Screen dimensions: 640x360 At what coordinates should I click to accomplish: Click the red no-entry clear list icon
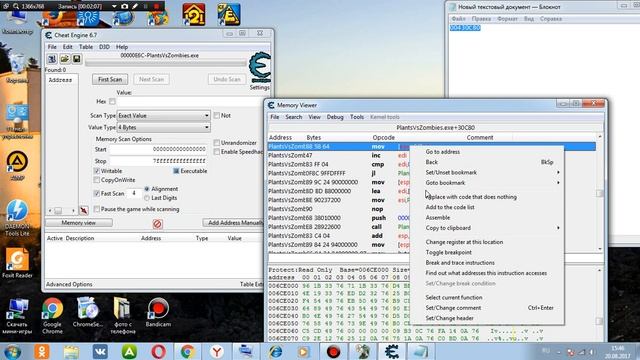(158, 224)
